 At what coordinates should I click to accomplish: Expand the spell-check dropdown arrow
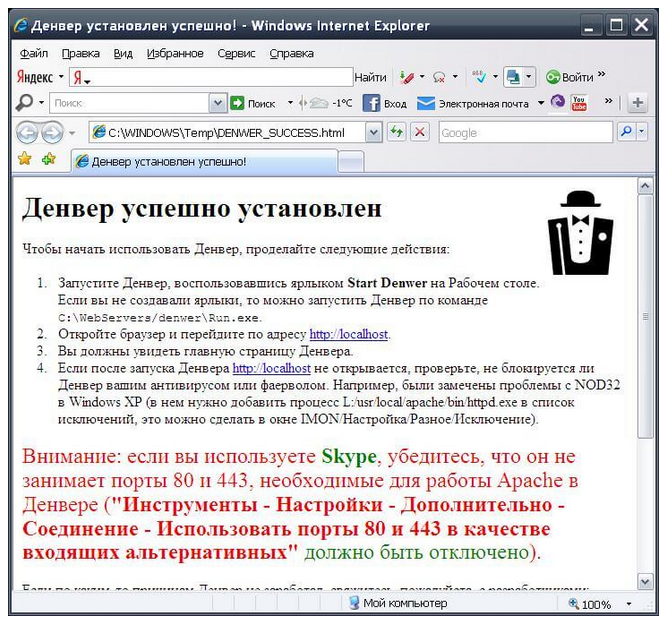click(x=495, y=77)
